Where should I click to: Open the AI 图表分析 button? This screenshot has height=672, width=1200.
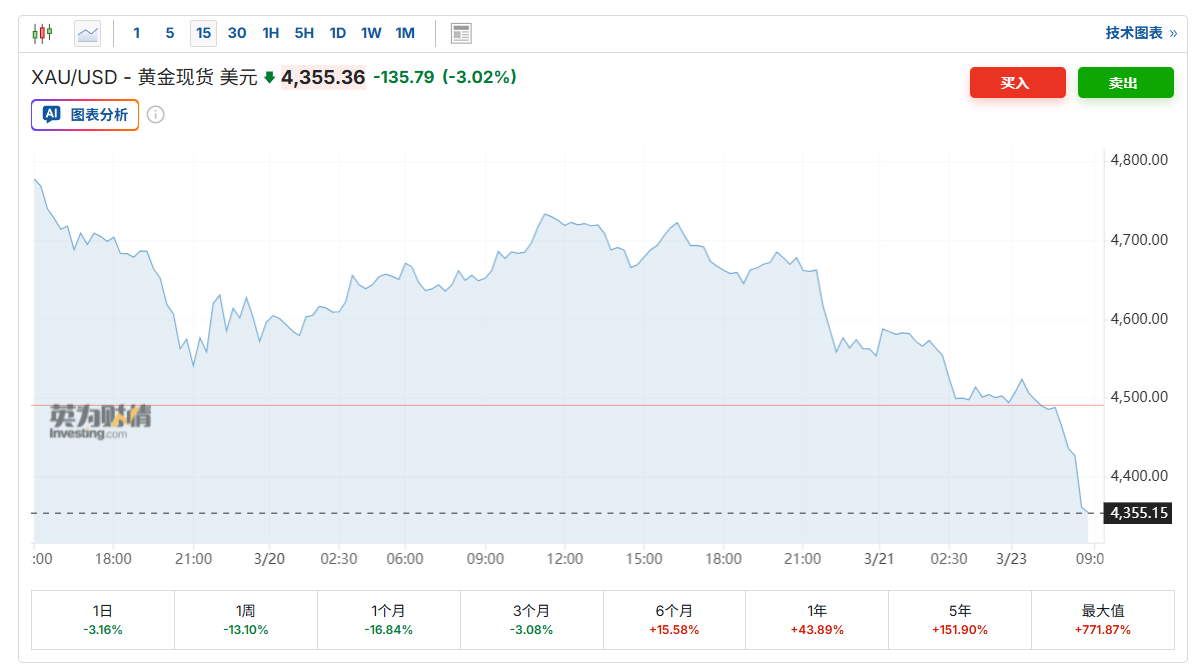pyautogui.click(x=85, y=114)
